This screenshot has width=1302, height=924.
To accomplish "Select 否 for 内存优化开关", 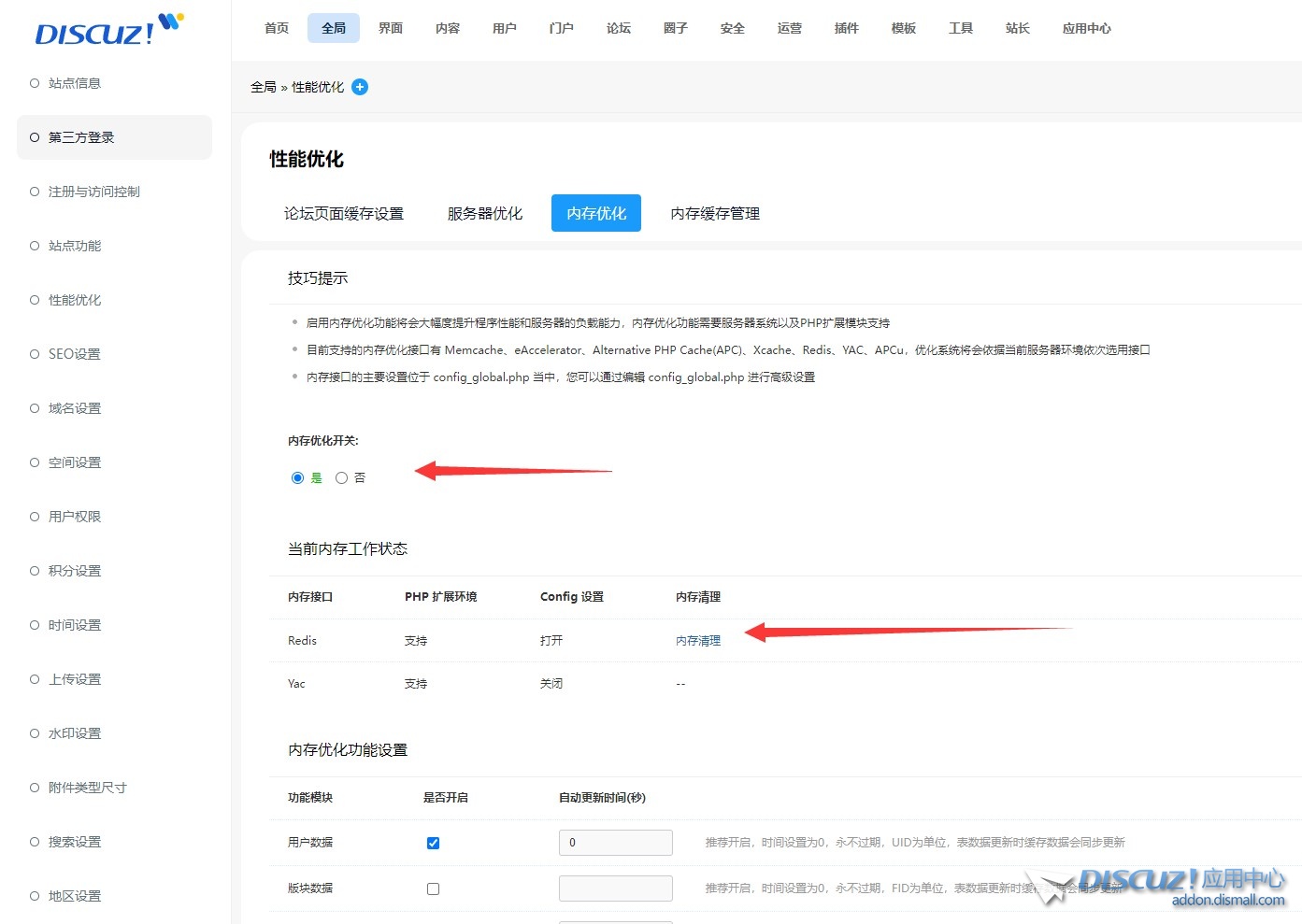I will point(342,478).
